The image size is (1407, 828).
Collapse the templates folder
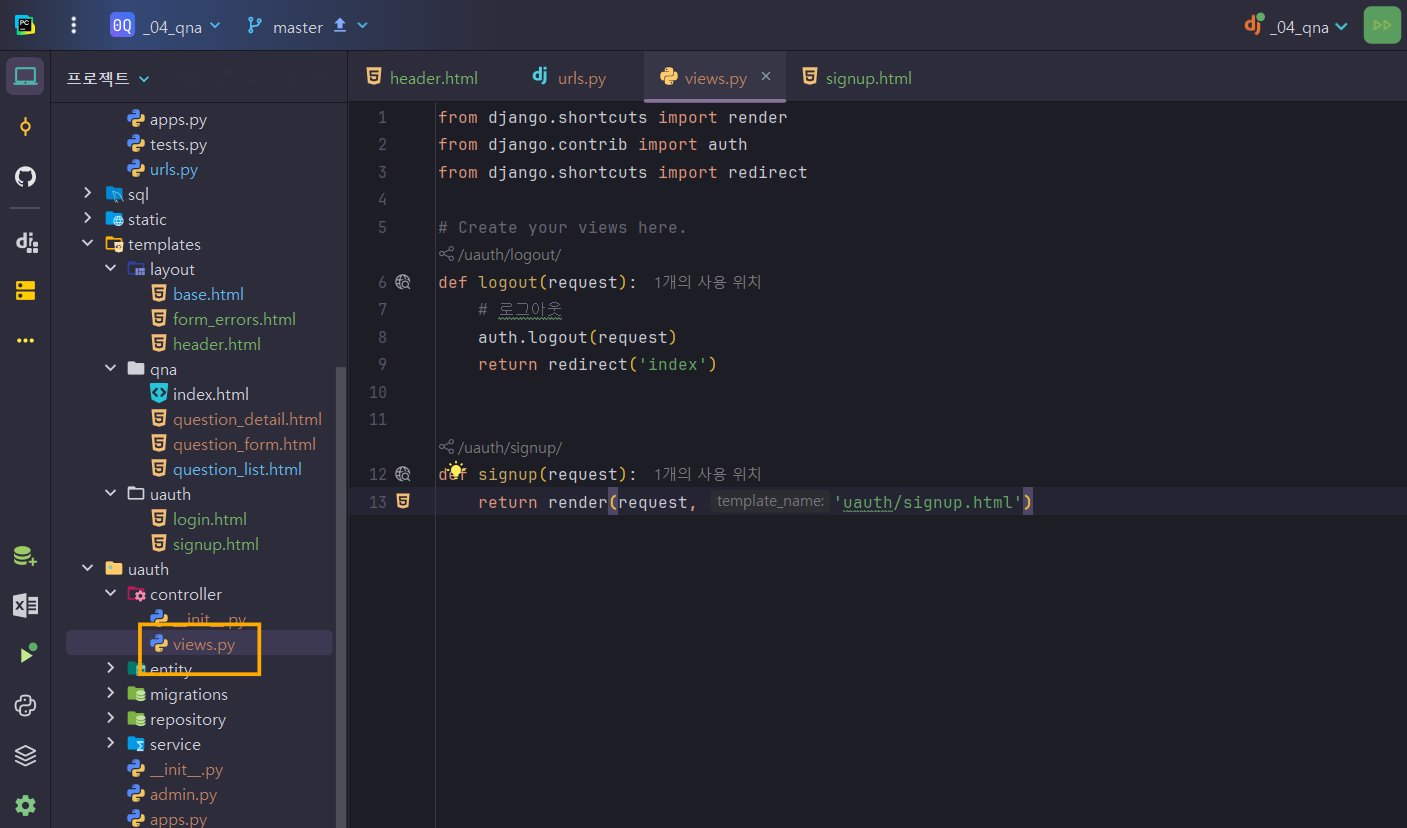[x=89, y=244]
